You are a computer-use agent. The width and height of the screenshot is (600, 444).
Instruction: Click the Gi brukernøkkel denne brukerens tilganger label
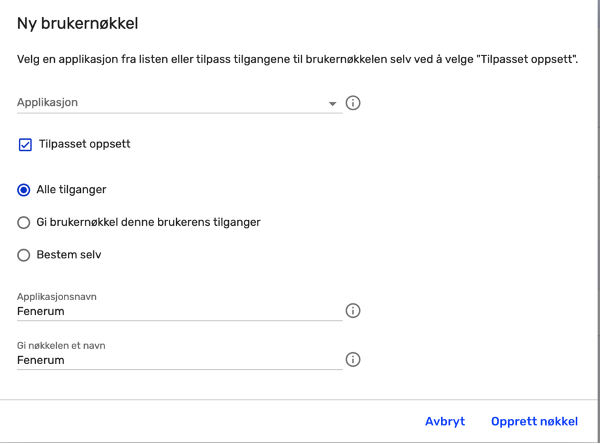point(148,222)
